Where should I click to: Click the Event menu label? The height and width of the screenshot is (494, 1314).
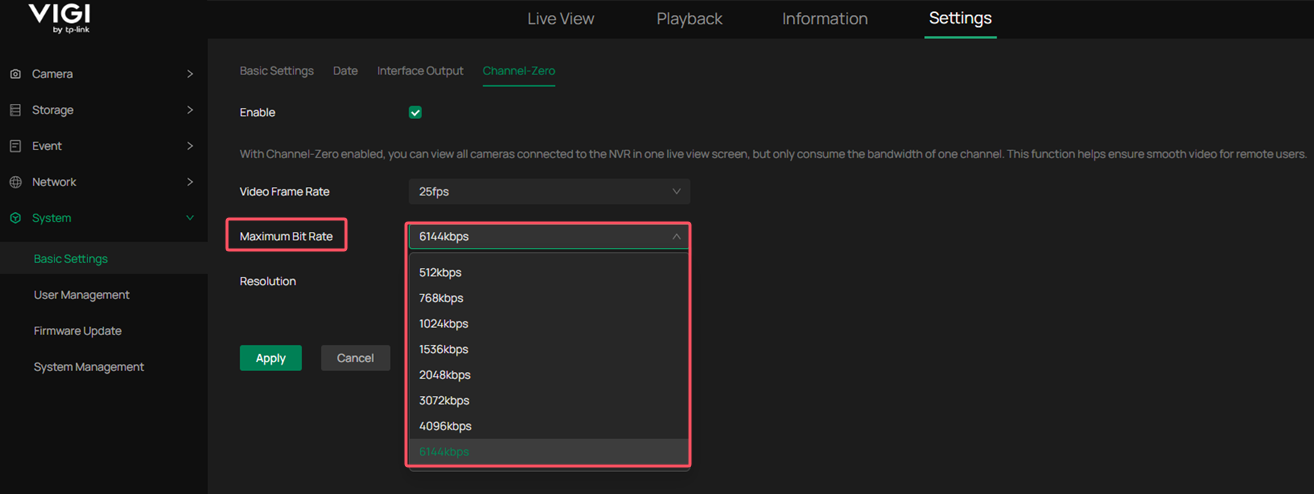[47, 146]
